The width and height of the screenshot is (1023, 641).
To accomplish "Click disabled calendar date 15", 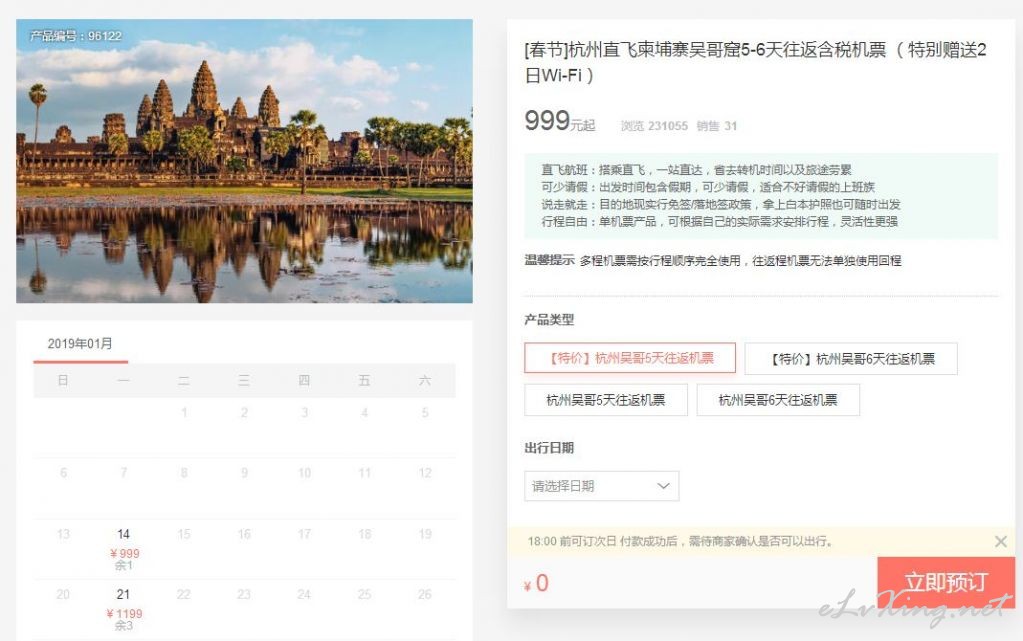I will coord(184,534).
